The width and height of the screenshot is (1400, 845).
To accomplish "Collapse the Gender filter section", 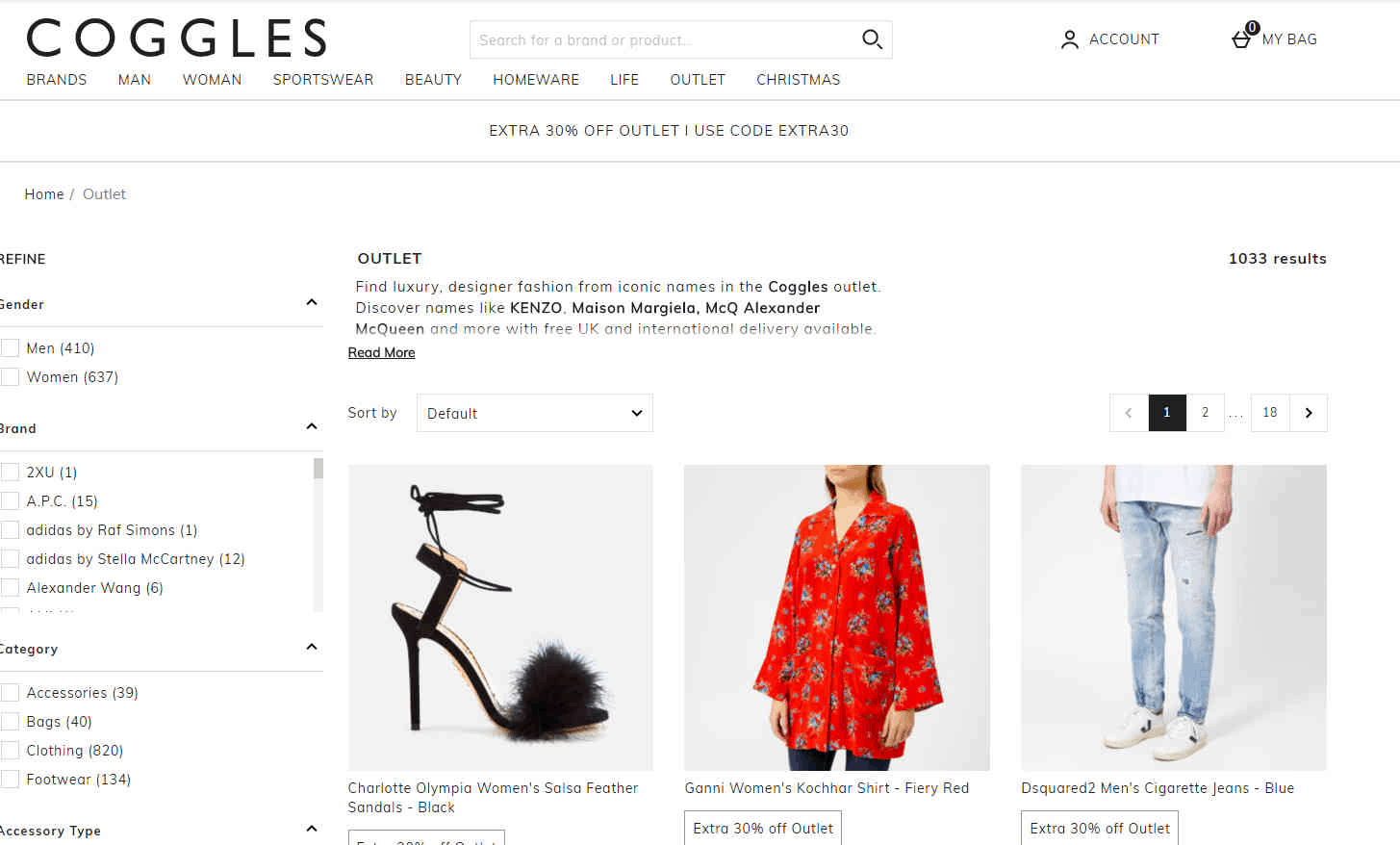I will [312, 303].
